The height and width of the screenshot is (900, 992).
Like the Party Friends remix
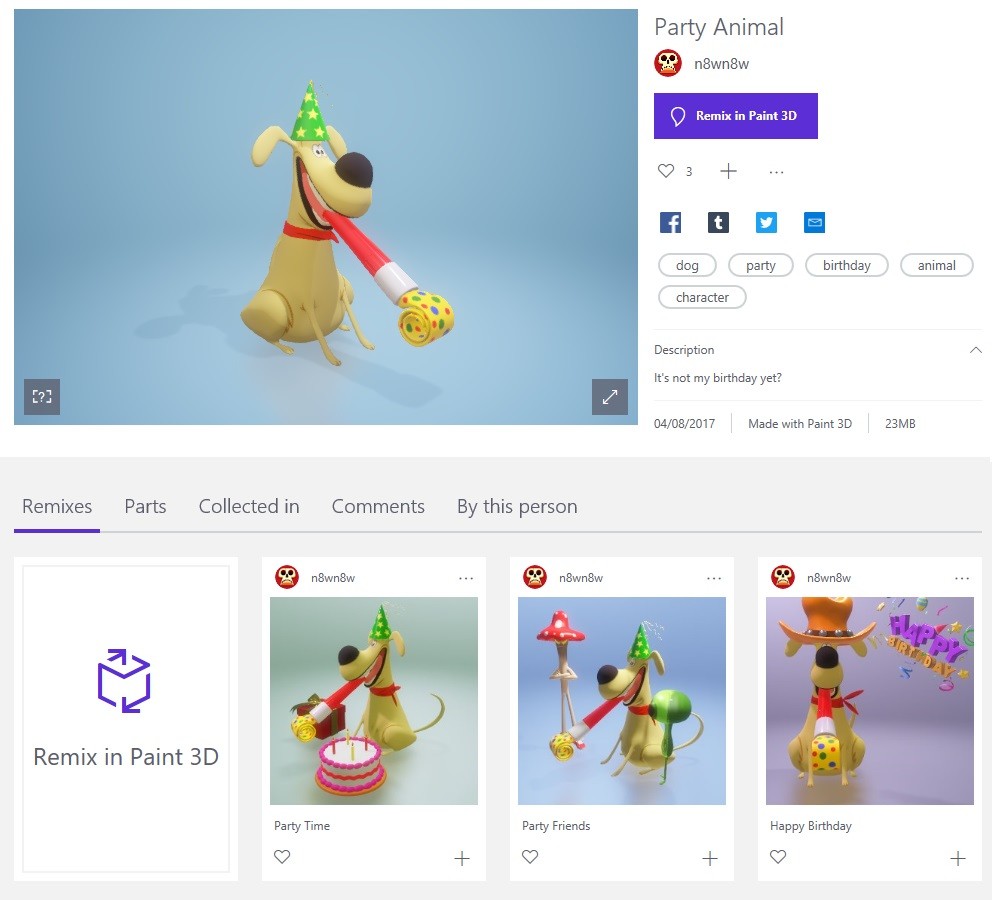(530, 857)
